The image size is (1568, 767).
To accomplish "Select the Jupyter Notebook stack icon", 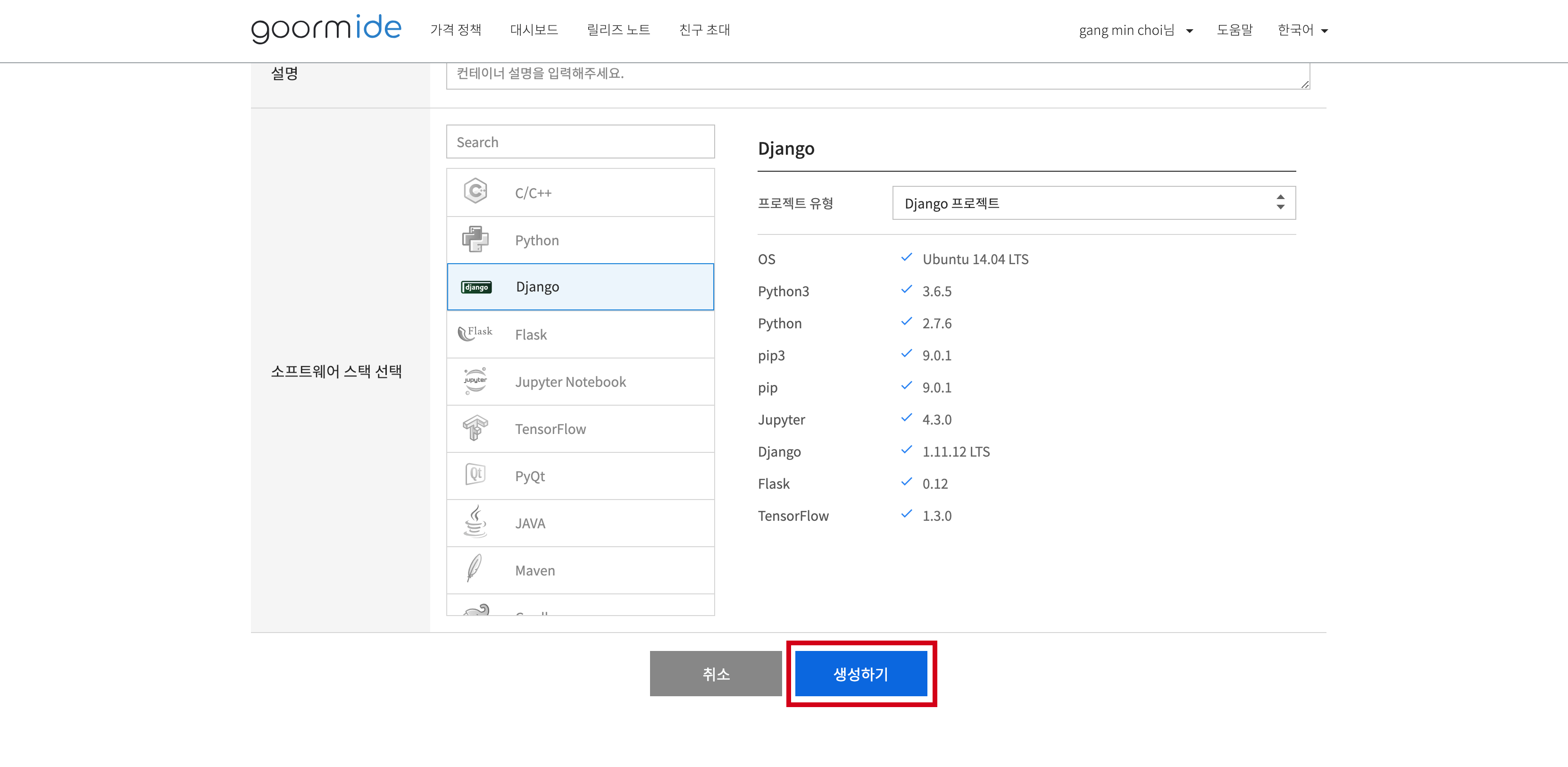I will click(x=475, y=381).
